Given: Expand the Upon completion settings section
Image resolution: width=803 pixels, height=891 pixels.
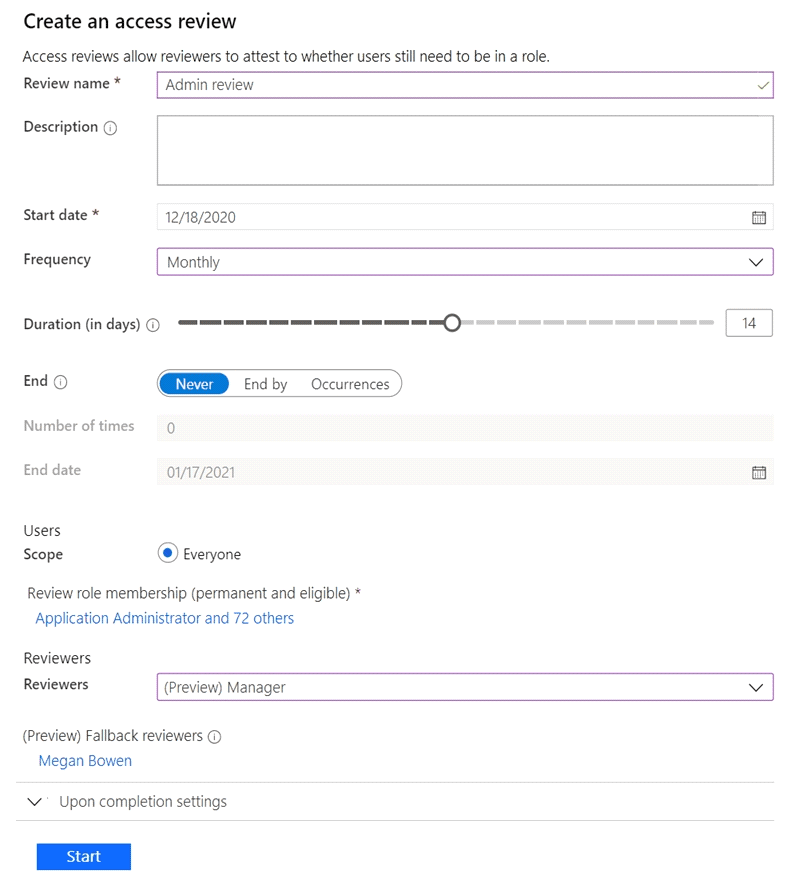Looking at the screenshot, I should click(x=143, y=802).
